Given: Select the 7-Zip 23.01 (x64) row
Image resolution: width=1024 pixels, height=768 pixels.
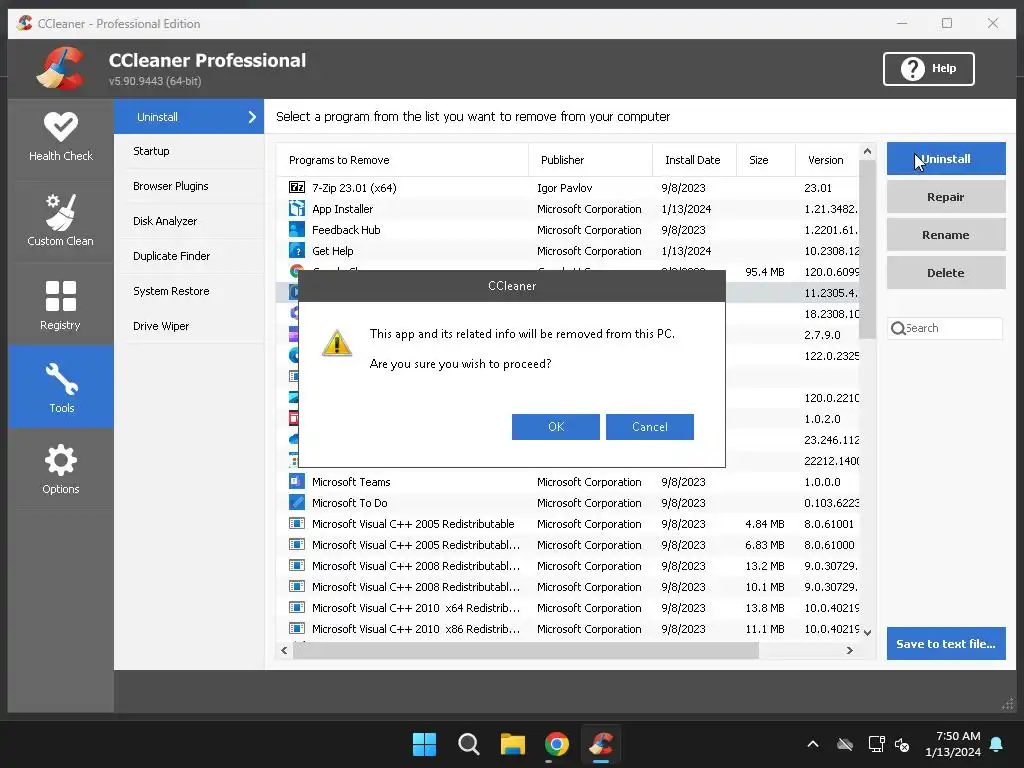Looking at the screenshot, I should coord(568,187).
